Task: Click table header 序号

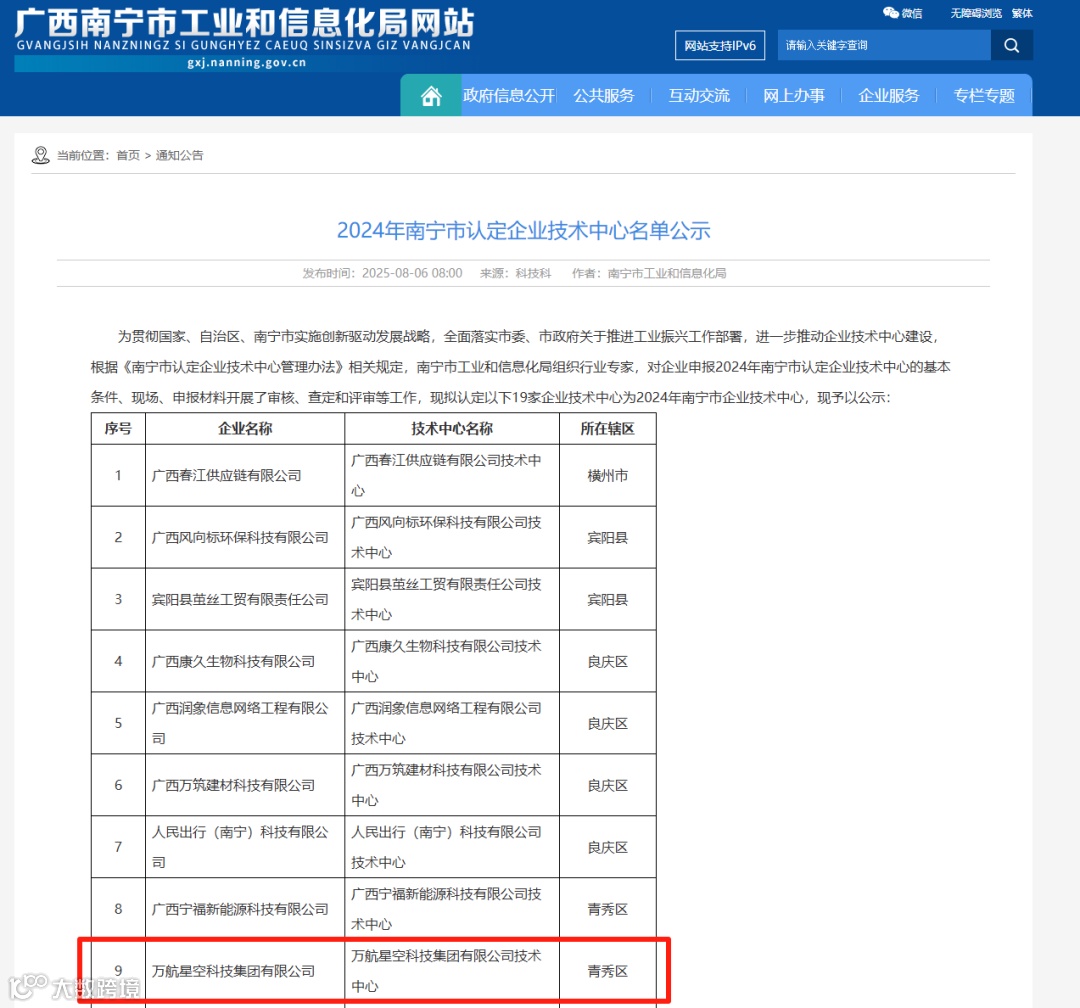Action: point(118,429)
